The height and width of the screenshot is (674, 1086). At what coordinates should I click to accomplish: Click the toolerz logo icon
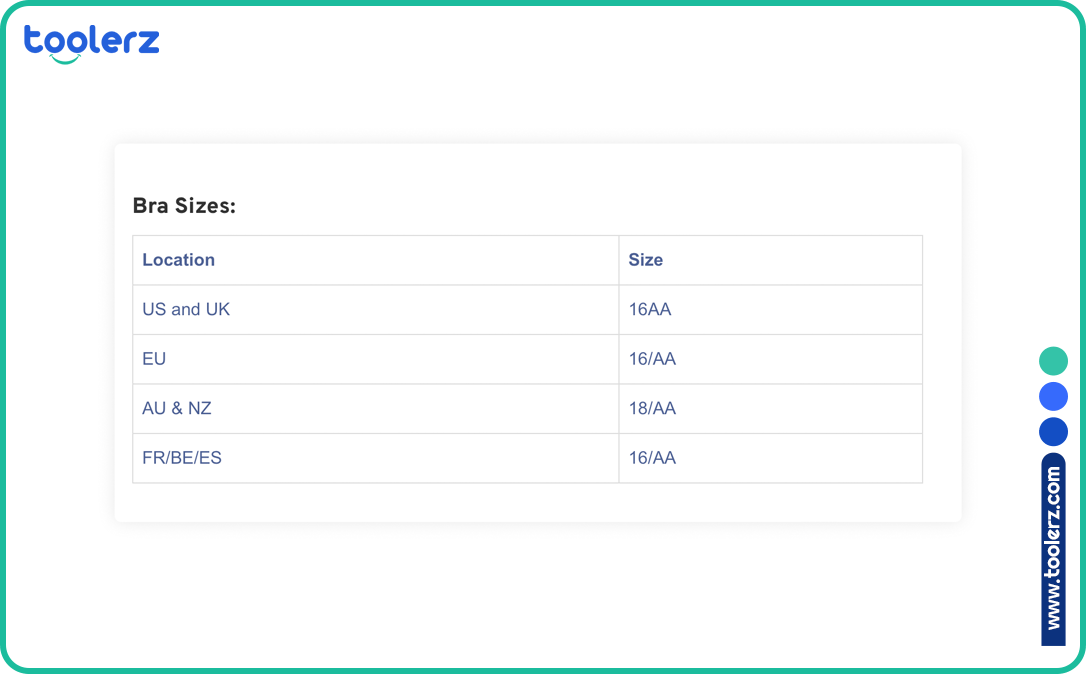point(90,43)
